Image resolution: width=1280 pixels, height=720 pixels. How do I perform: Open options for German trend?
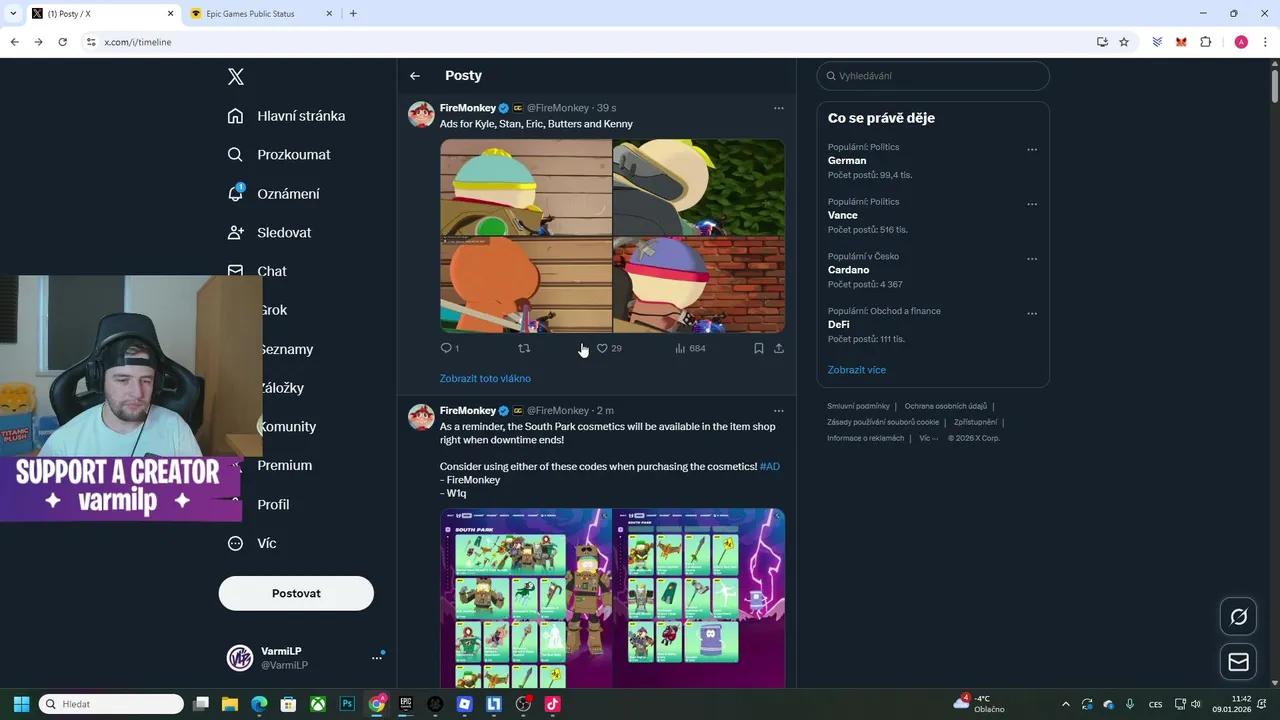[1032, 150]
